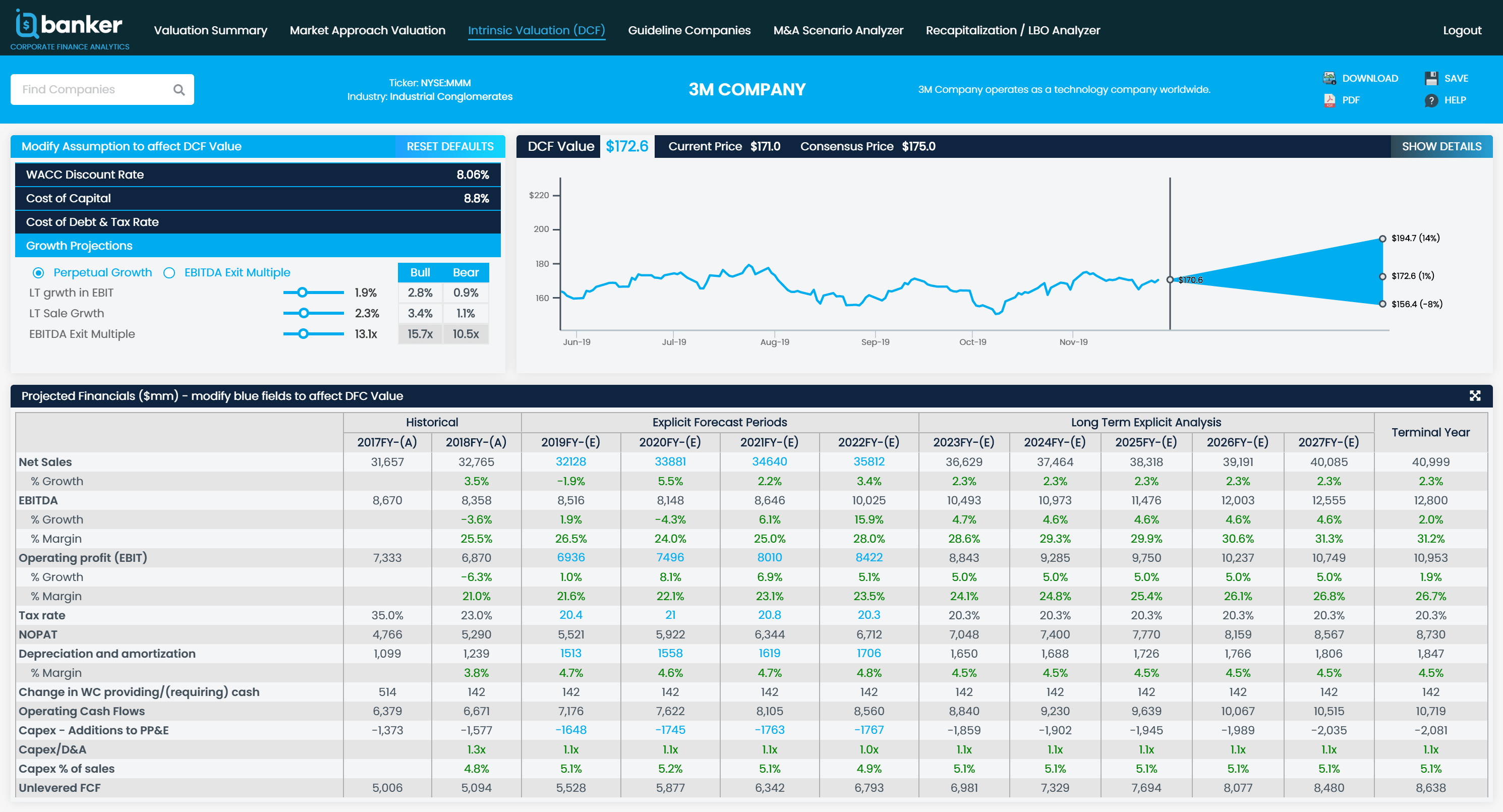Click the iBanker logo
The height and width of the screenshot is (812, 1503).
coord(70,29)
